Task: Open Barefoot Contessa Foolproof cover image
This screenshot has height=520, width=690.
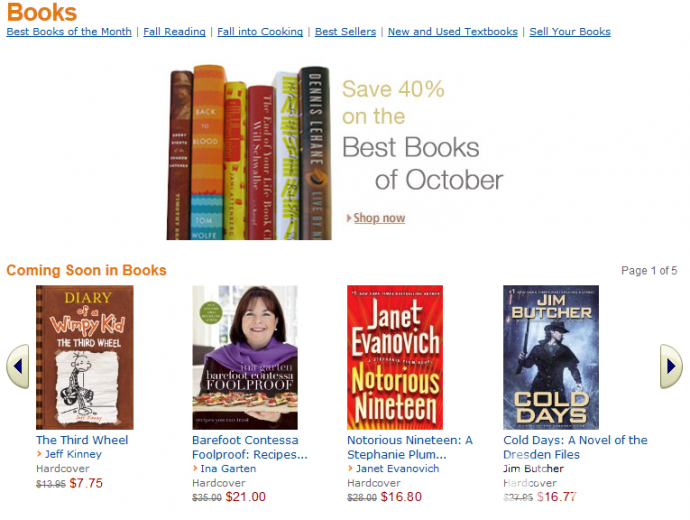Action: (244, 357)
